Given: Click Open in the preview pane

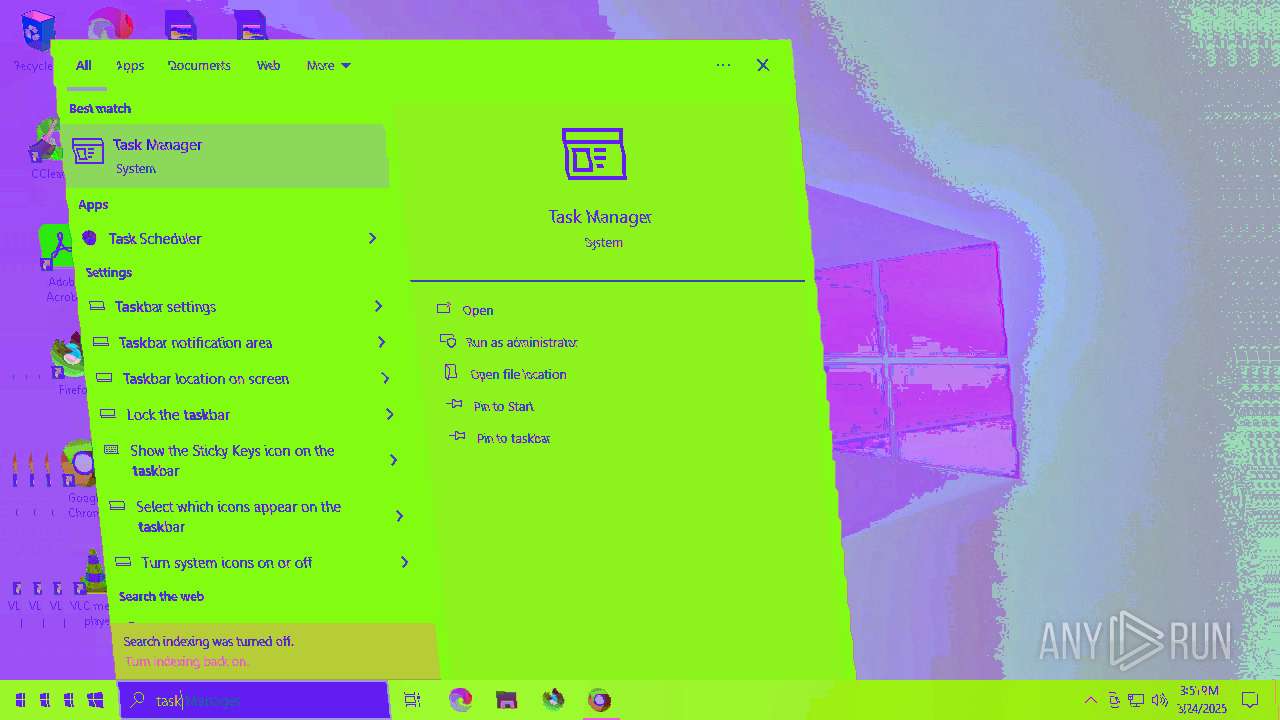Looking at the screenshot, I should (478, 310).
